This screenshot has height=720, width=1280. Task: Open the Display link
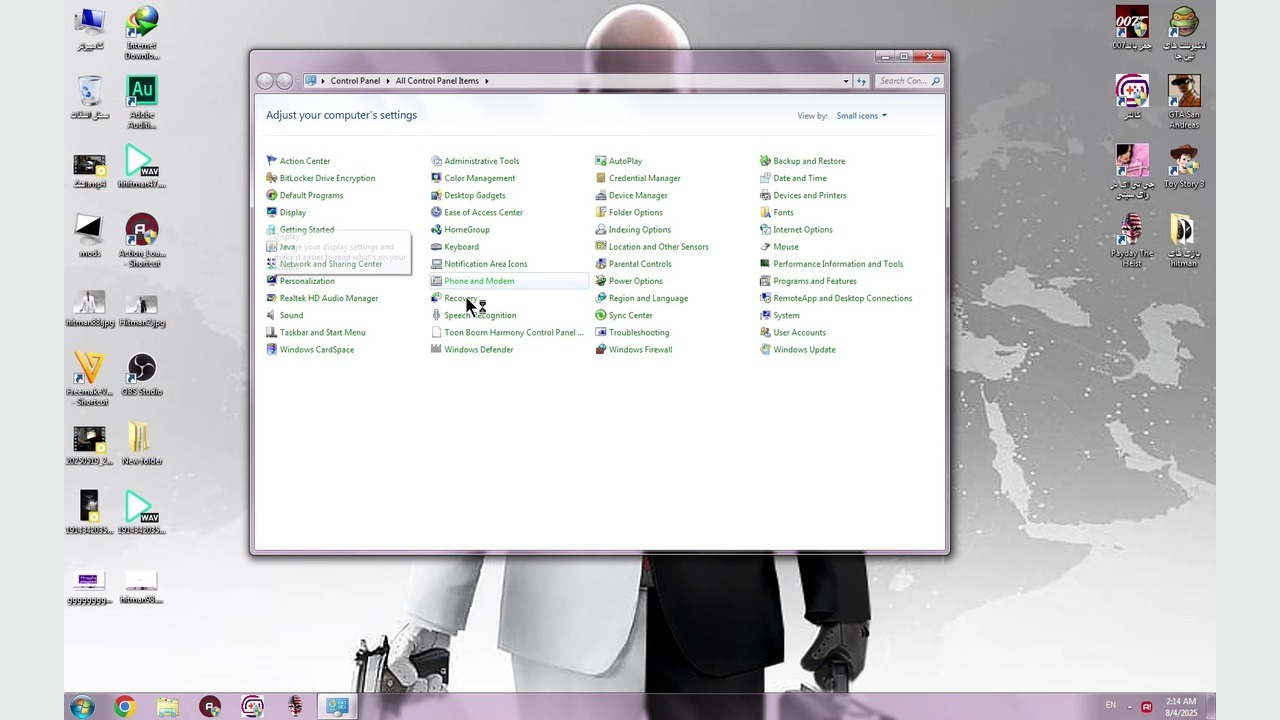click(x=293, y=212)
